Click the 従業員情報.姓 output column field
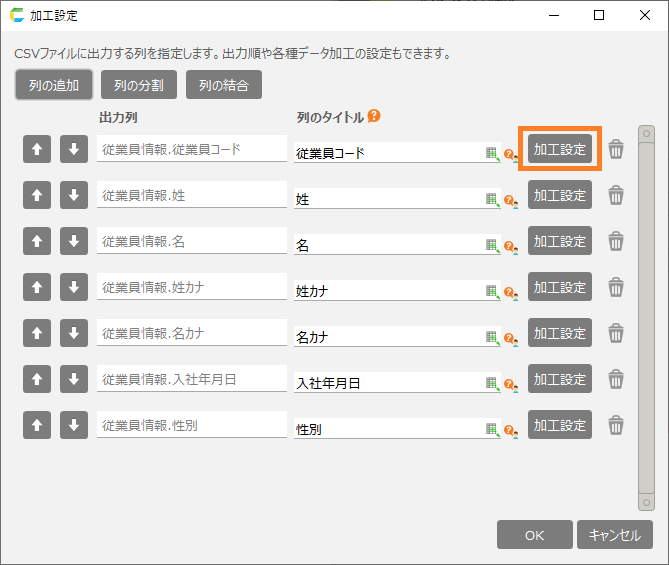Screen dimensions: 669x565 click(191, 196)
